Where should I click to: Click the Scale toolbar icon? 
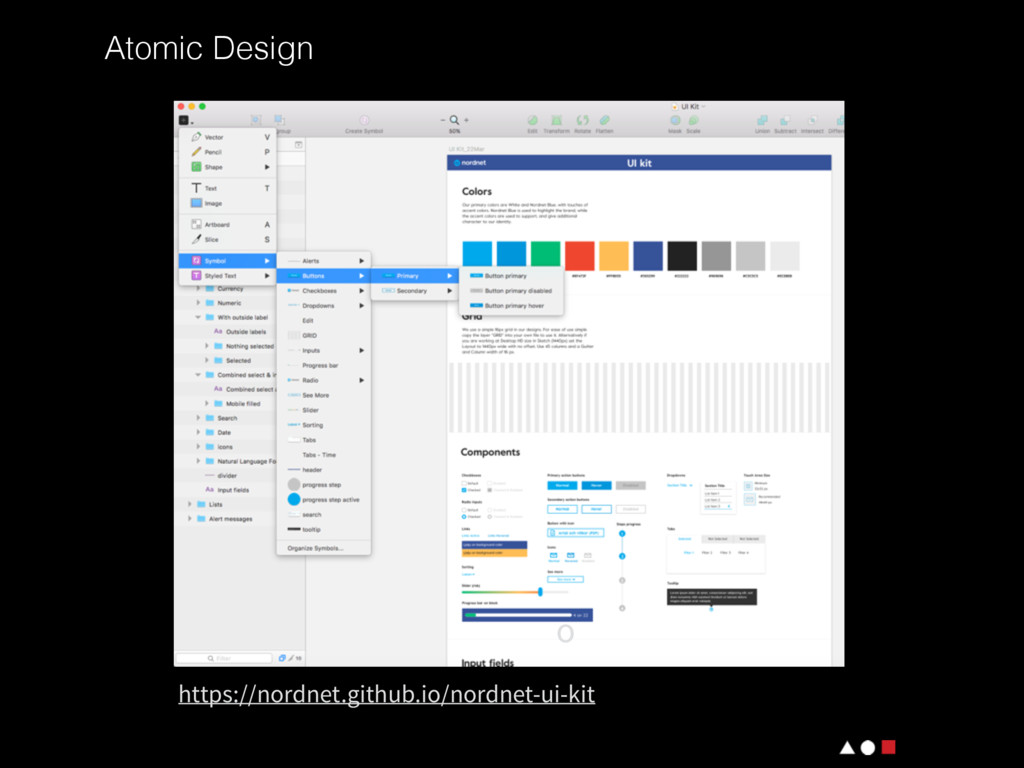(x=694, y=120)
